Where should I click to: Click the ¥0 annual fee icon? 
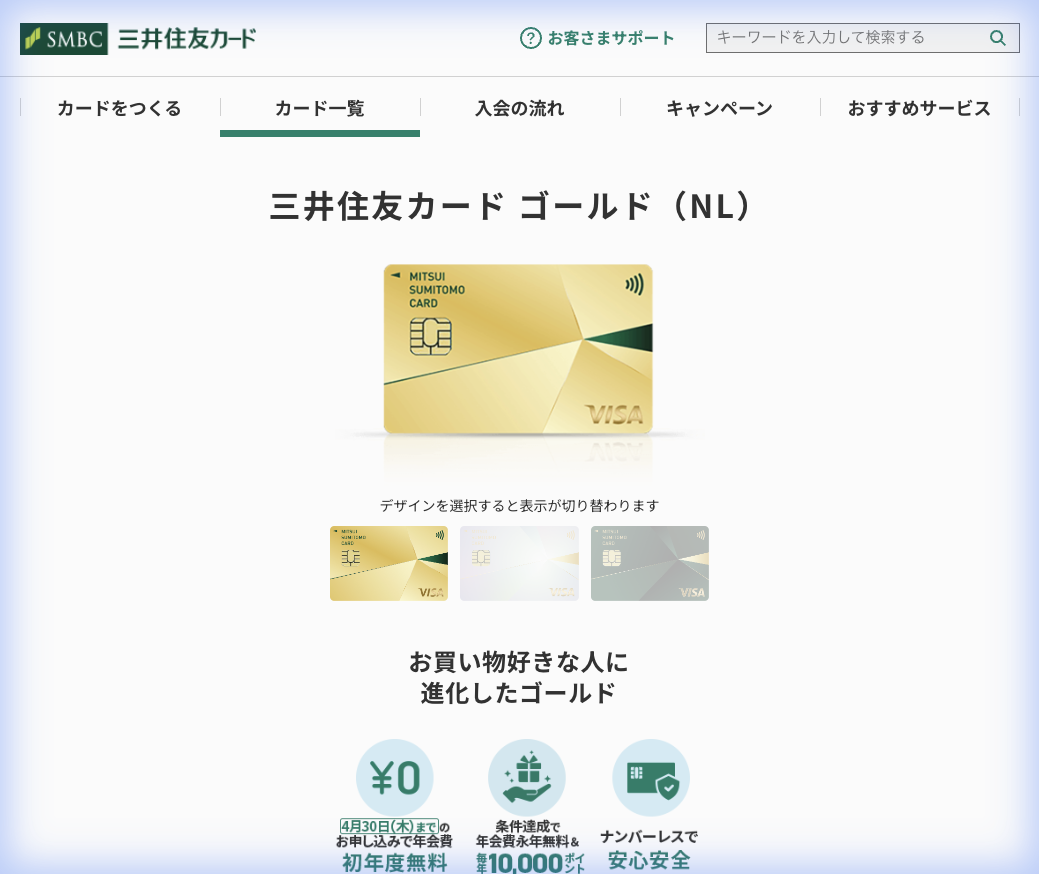coord(396,776)
